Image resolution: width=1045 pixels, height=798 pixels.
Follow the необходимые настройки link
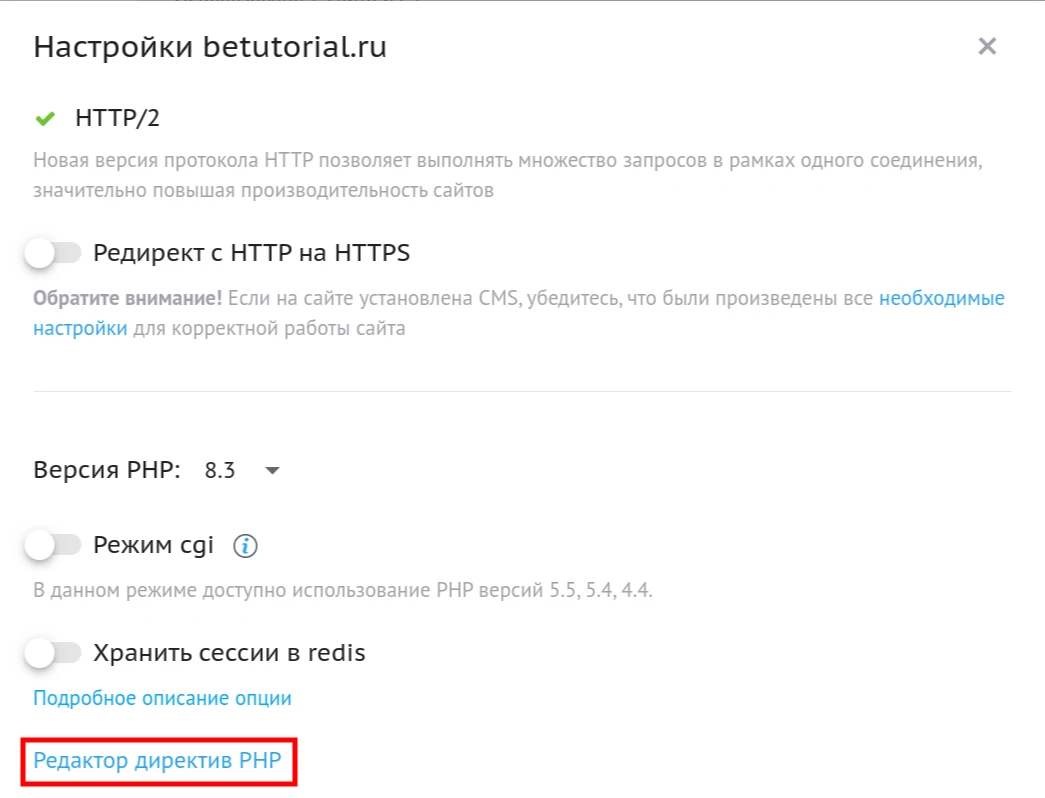click(x=942, y=298)
